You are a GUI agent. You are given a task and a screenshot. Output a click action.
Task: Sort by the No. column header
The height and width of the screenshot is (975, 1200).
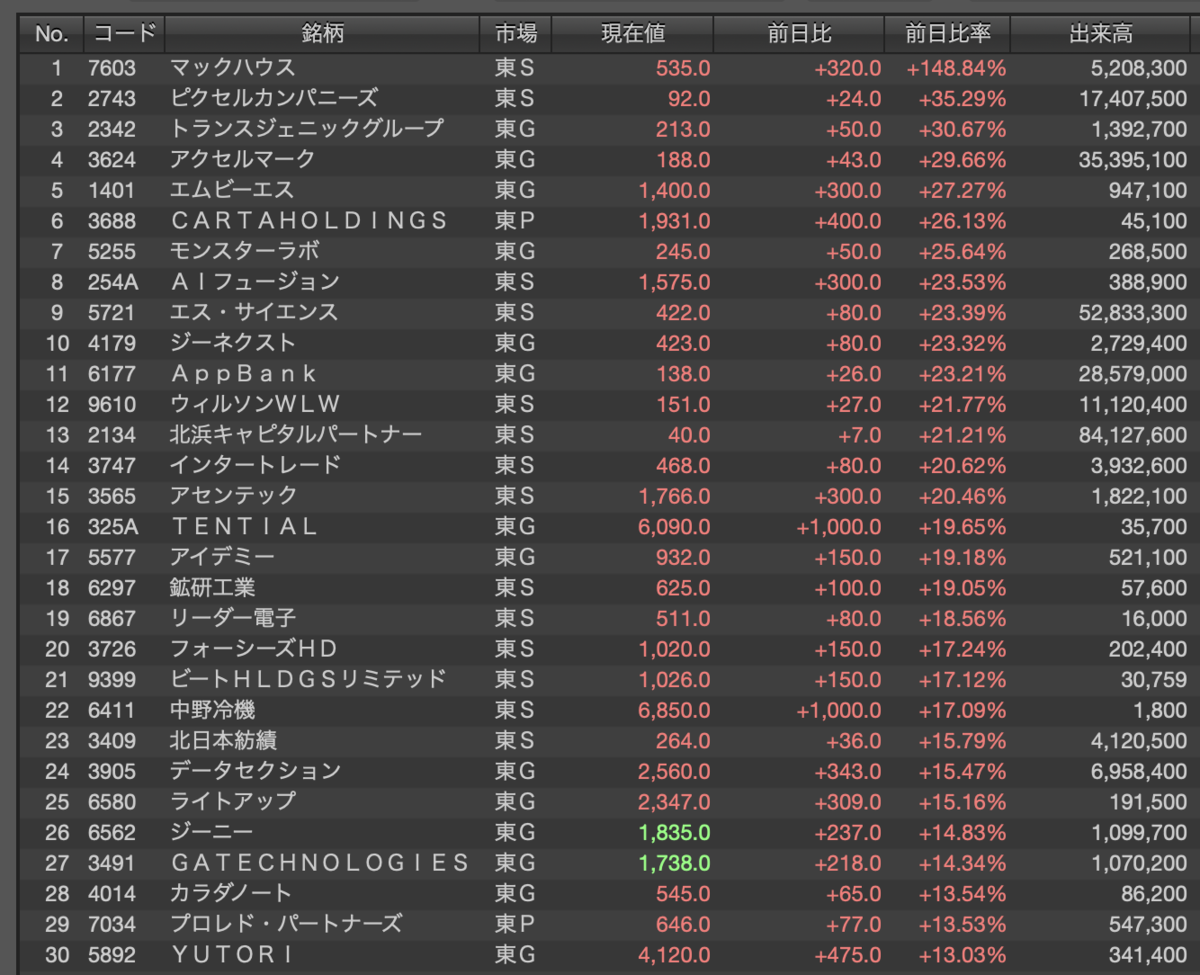coord(52,34)
